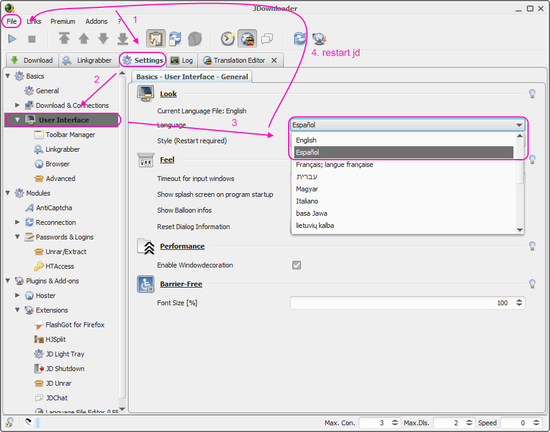Expand the Reconnection node
Image resolution: width=550 pixels, height=432 pixels.
point(17,222)
